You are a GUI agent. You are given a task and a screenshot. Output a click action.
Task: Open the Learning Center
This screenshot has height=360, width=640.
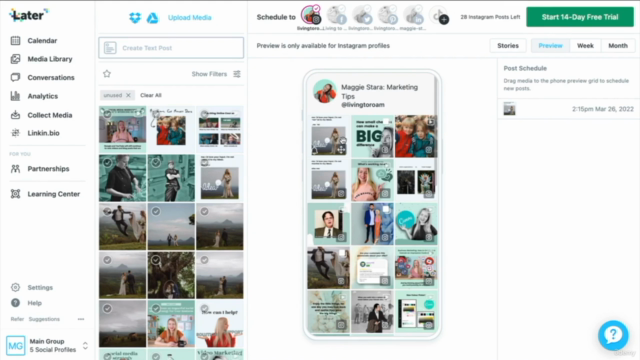point(53,194)
